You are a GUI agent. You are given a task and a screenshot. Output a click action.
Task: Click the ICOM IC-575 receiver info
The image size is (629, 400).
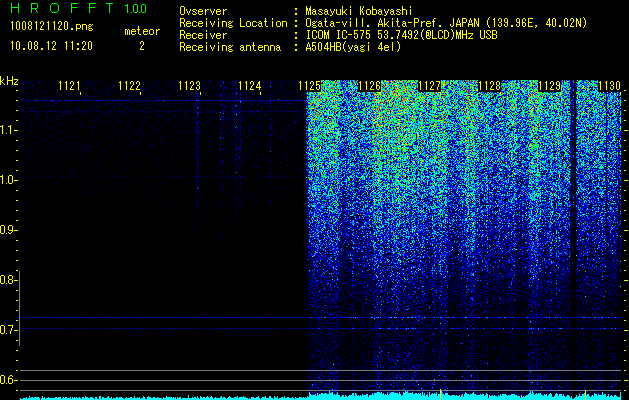tap(401, 35)
